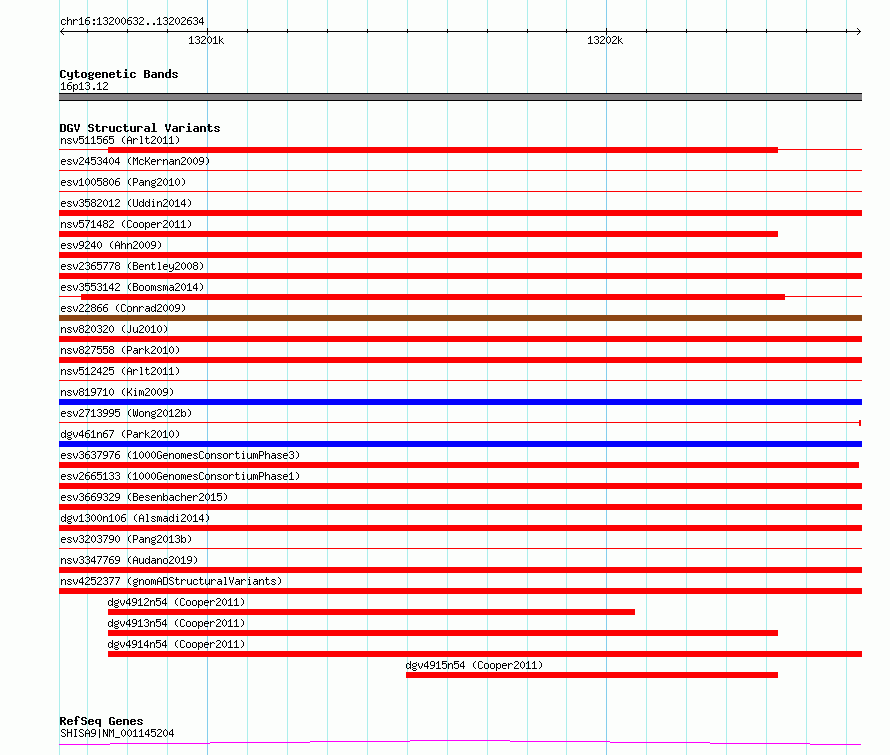Screen dimensions: 890x755
Task: Open nsv4252377 (gnomADStructuralVariants) label
Action: tap(171, 581)
